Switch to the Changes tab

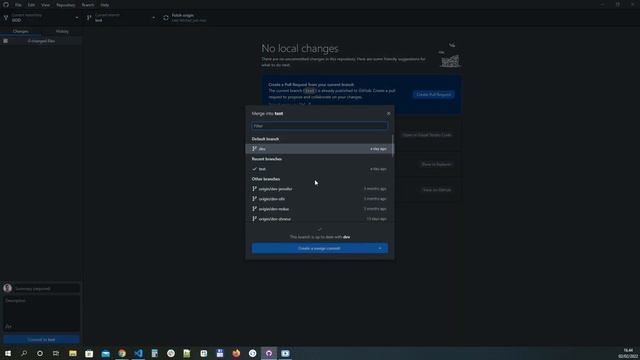[x=20, y=31]
